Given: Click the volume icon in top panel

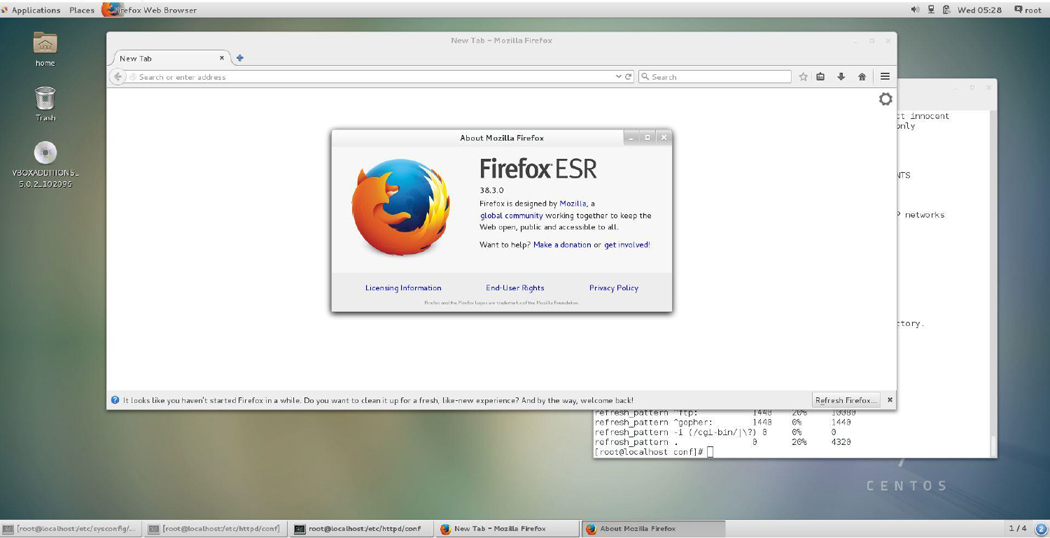Looking at the screenshot, I should click(x=915, y=9).
